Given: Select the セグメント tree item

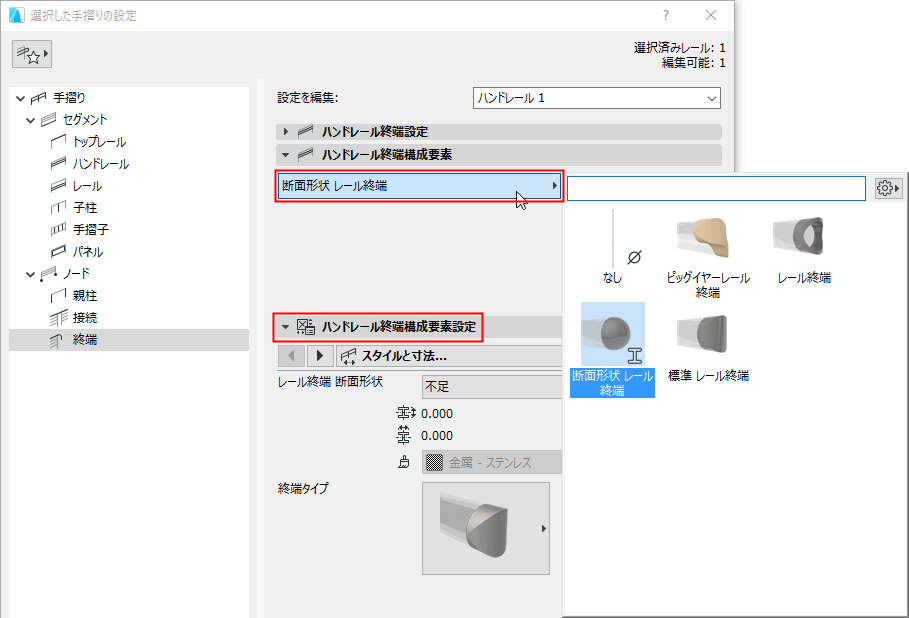Looking at the screenshot, I should pyautogui.click(x=85, y=119).
